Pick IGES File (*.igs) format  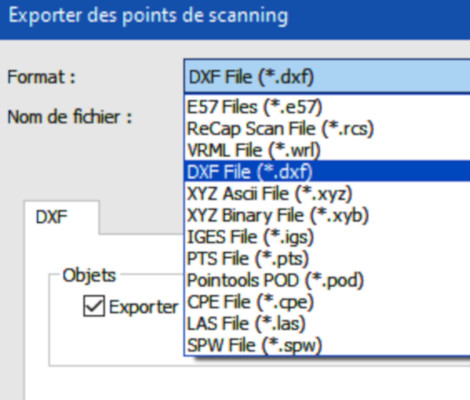point(327,237)
